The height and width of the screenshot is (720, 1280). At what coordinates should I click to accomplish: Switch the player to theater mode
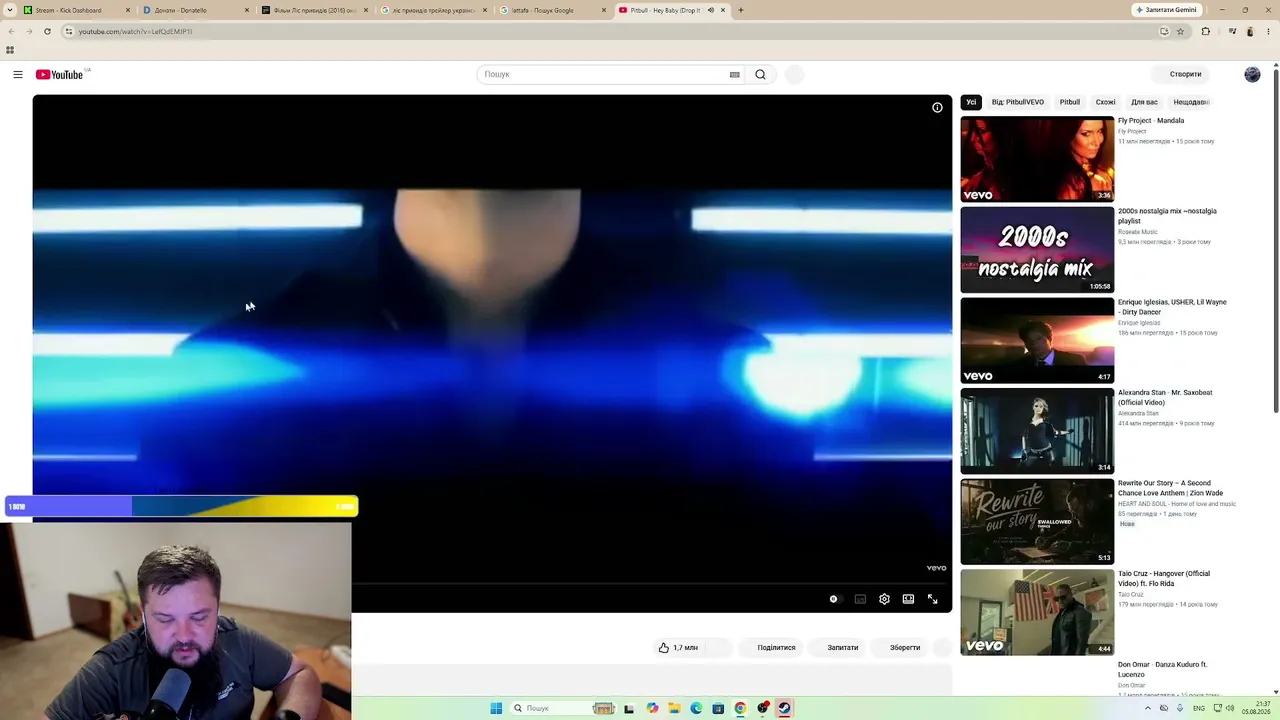908,599
